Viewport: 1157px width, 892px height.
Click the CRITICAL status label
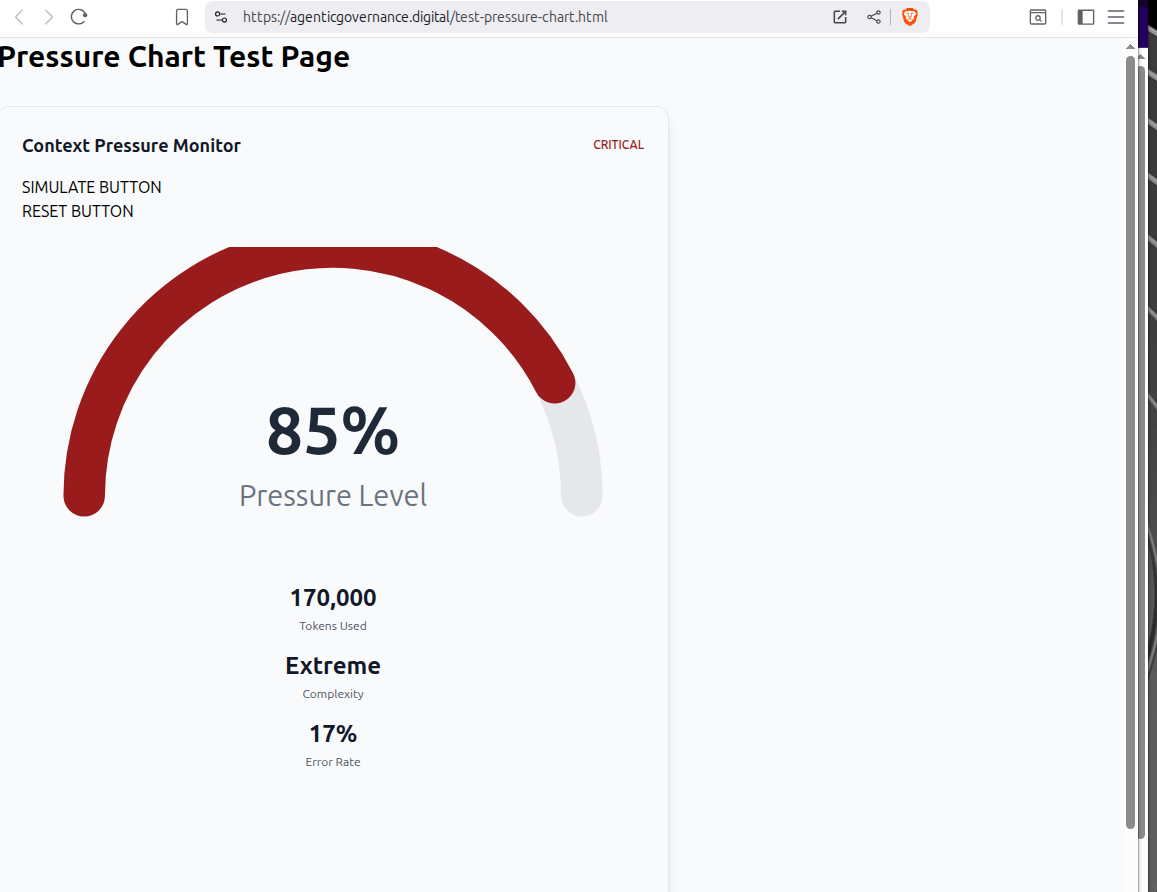(x=618, y=145)
